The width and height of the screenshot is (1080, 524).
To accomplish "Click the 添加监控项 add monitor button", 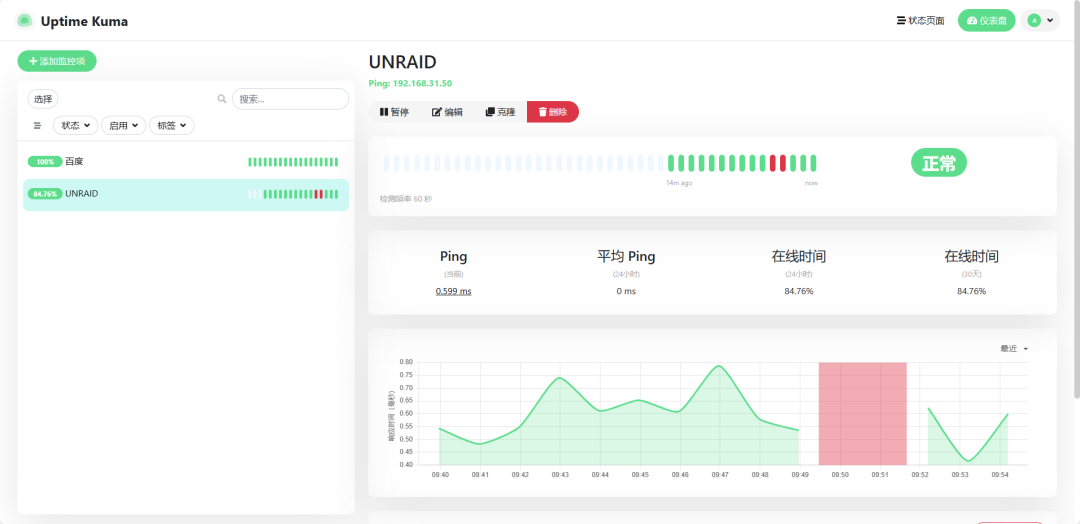I will [x=57, y=61].
